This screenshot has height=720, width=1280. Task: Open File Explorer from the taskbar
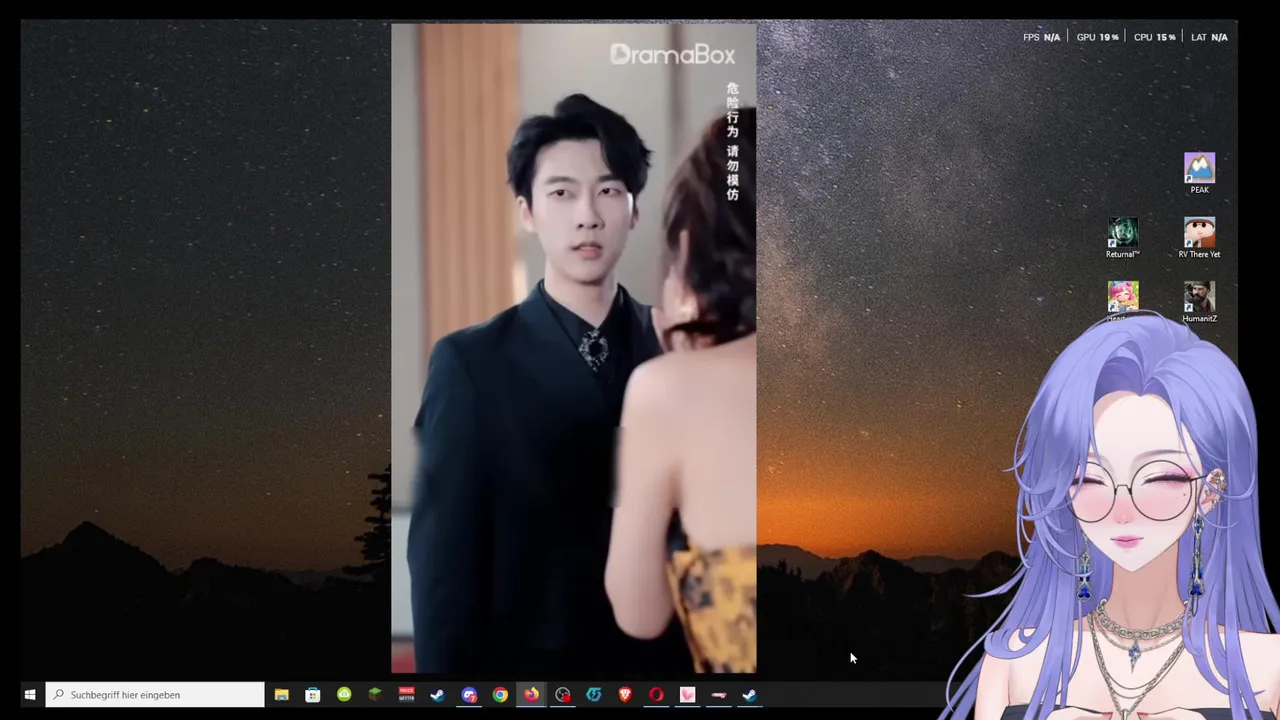(282, 695)
